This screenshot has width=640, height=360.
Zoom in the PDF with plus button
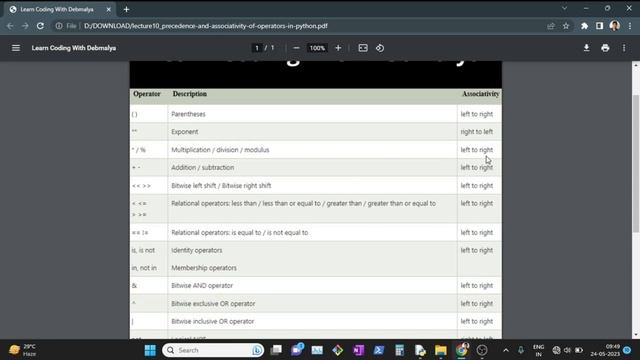coord(338,48)
